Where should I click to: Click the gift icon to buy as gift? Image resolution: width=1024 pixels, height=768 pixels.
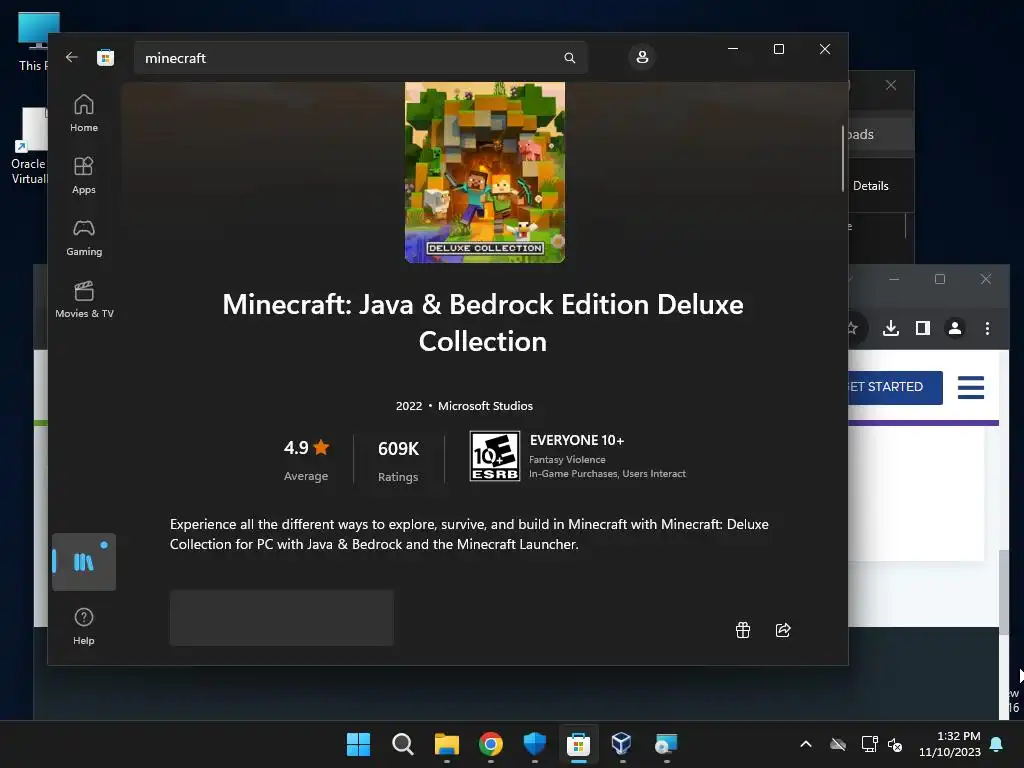coord(743,630)
